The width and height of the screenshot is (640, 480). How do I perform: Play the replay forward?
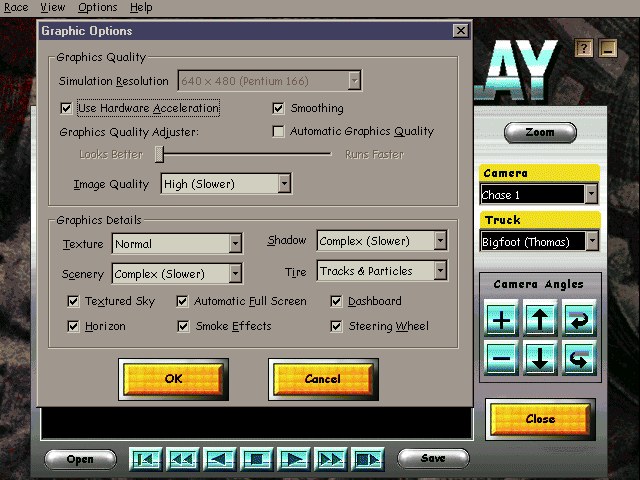(x=293, y=459)
